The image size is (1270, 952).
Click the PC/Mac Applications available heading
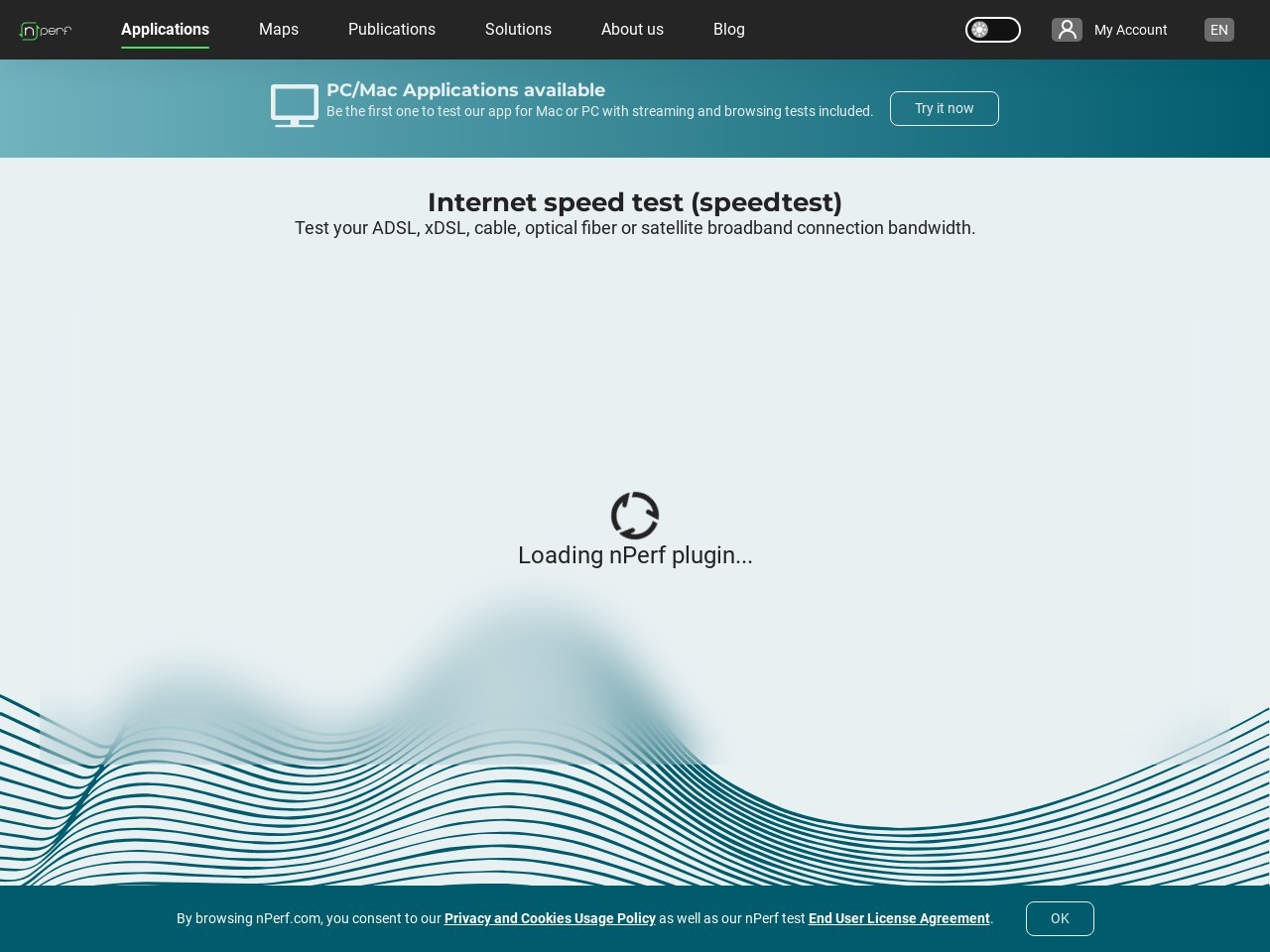pos(465,90)
